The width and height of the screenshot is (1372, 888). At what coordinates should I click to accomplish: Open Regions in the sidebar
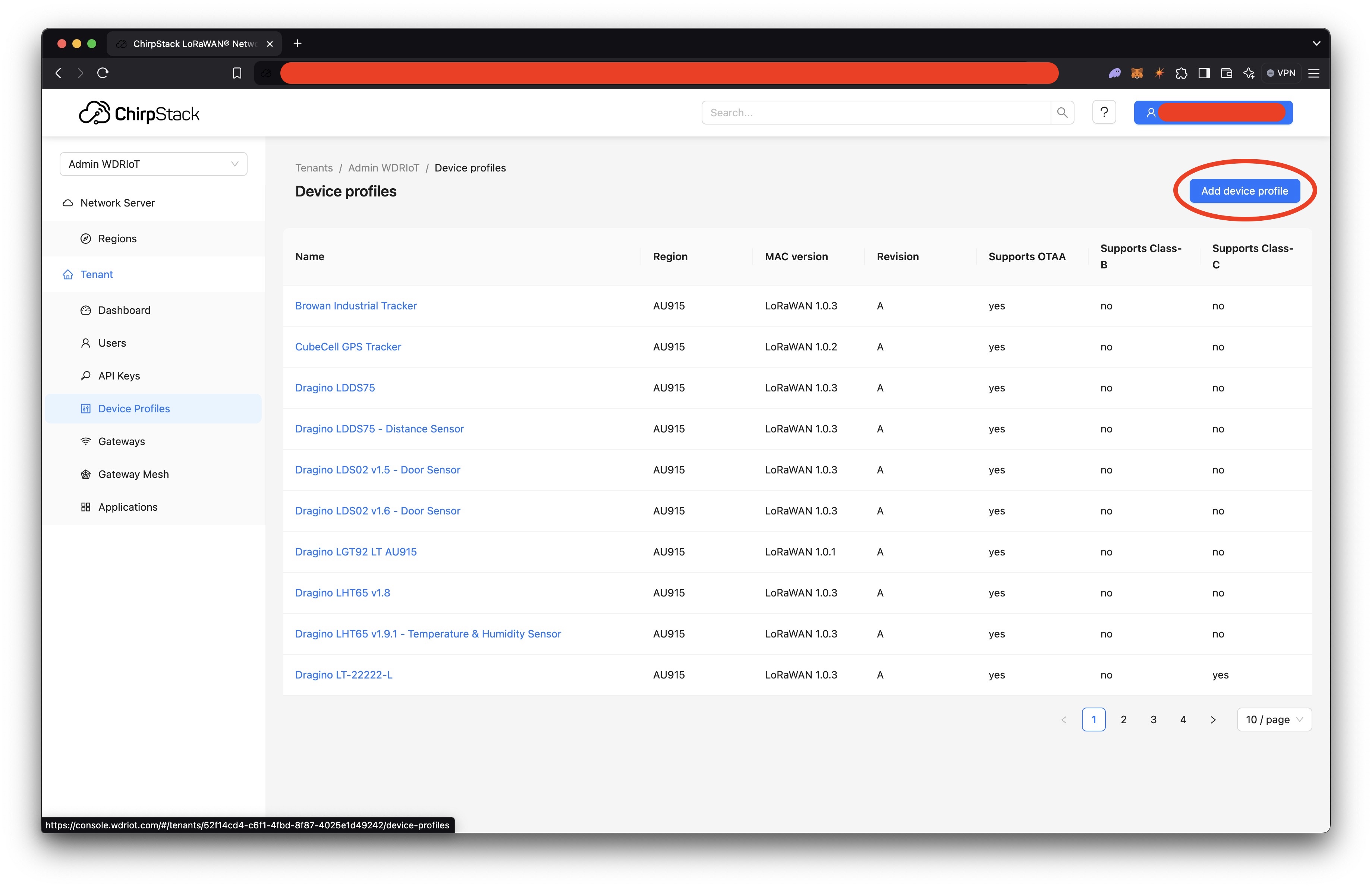(154, 239)
